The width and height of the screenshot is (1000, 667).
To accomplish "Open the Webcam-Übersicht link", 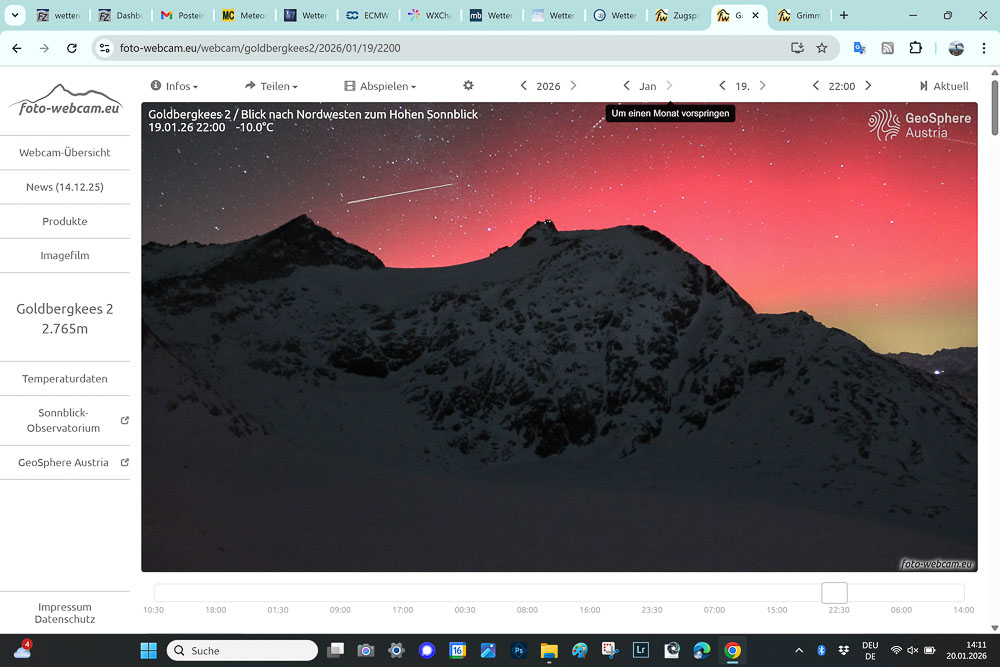I will (x=65, y=153).
